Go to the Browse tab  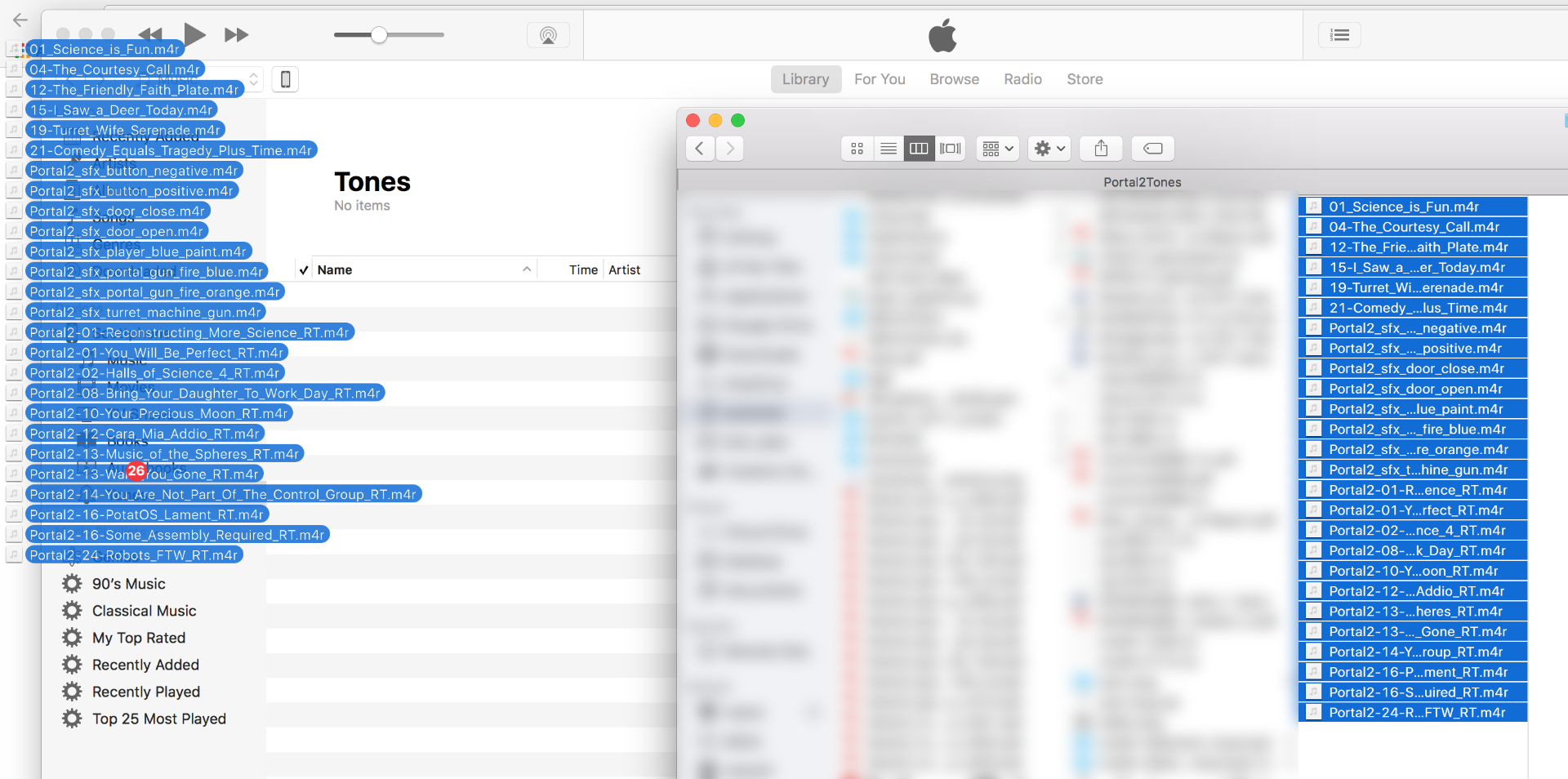click(954, 79)
